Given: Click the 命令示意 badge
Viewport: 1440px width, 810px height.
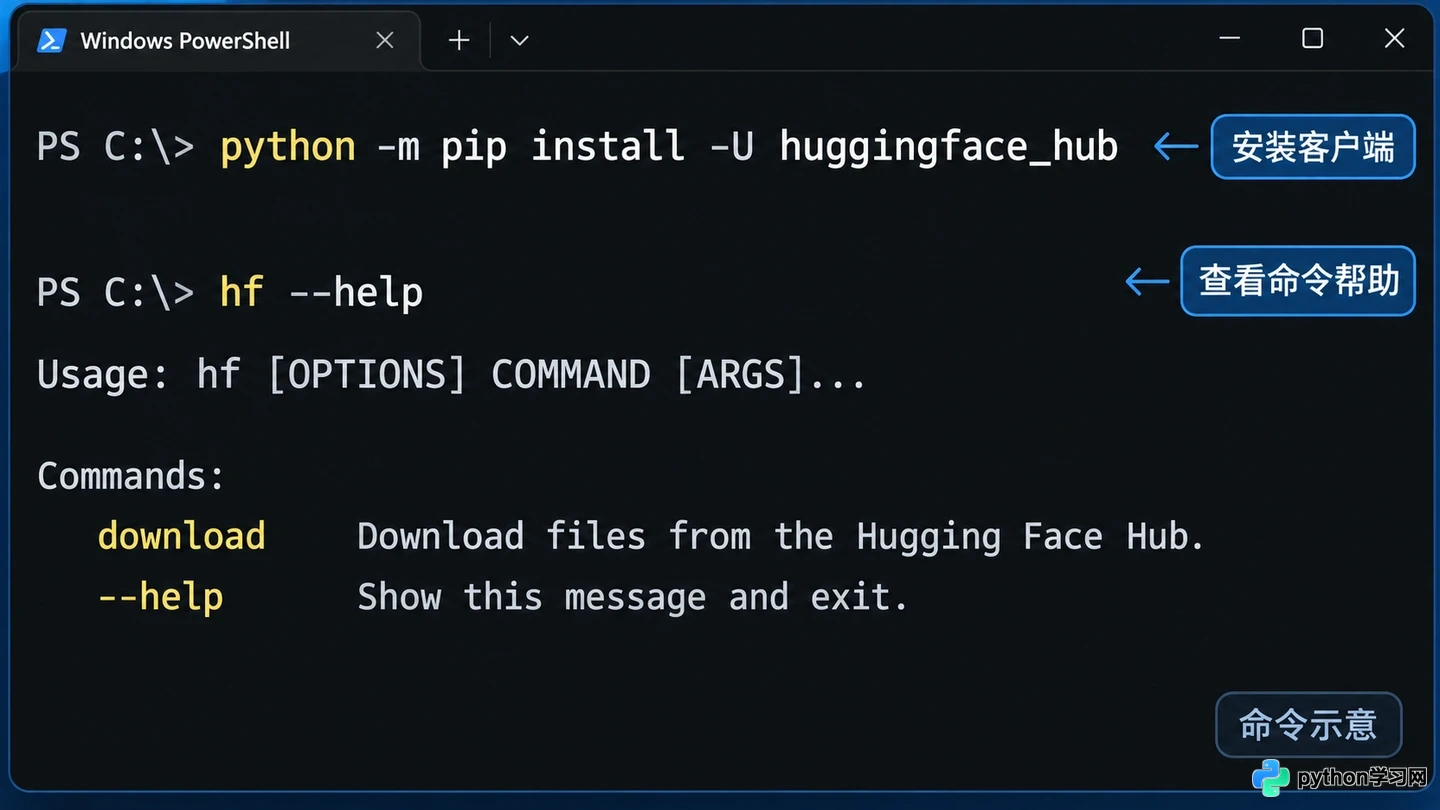Looking at the screenshot, I should pos(1308,724).
